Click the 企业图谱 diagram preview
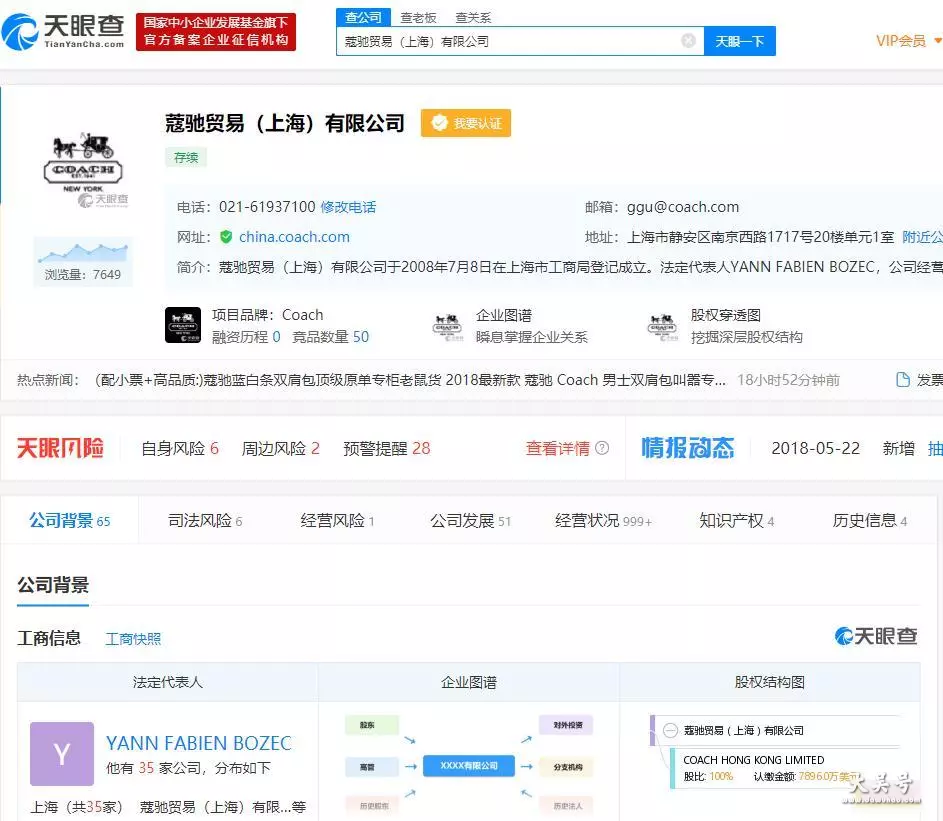943x821 pixels. pyautogui.click(x=468, y=765)
